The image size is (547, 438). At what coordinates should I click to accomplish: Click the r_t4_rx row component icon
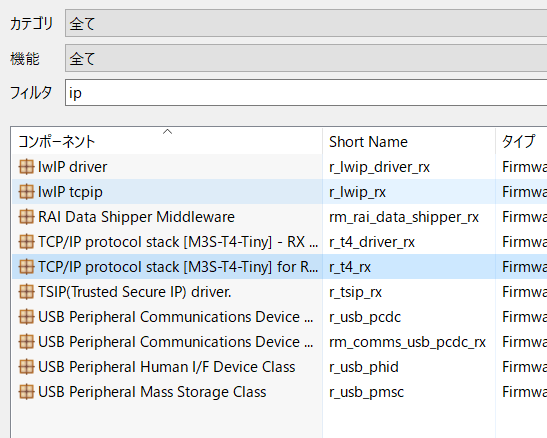click(27, 267)
